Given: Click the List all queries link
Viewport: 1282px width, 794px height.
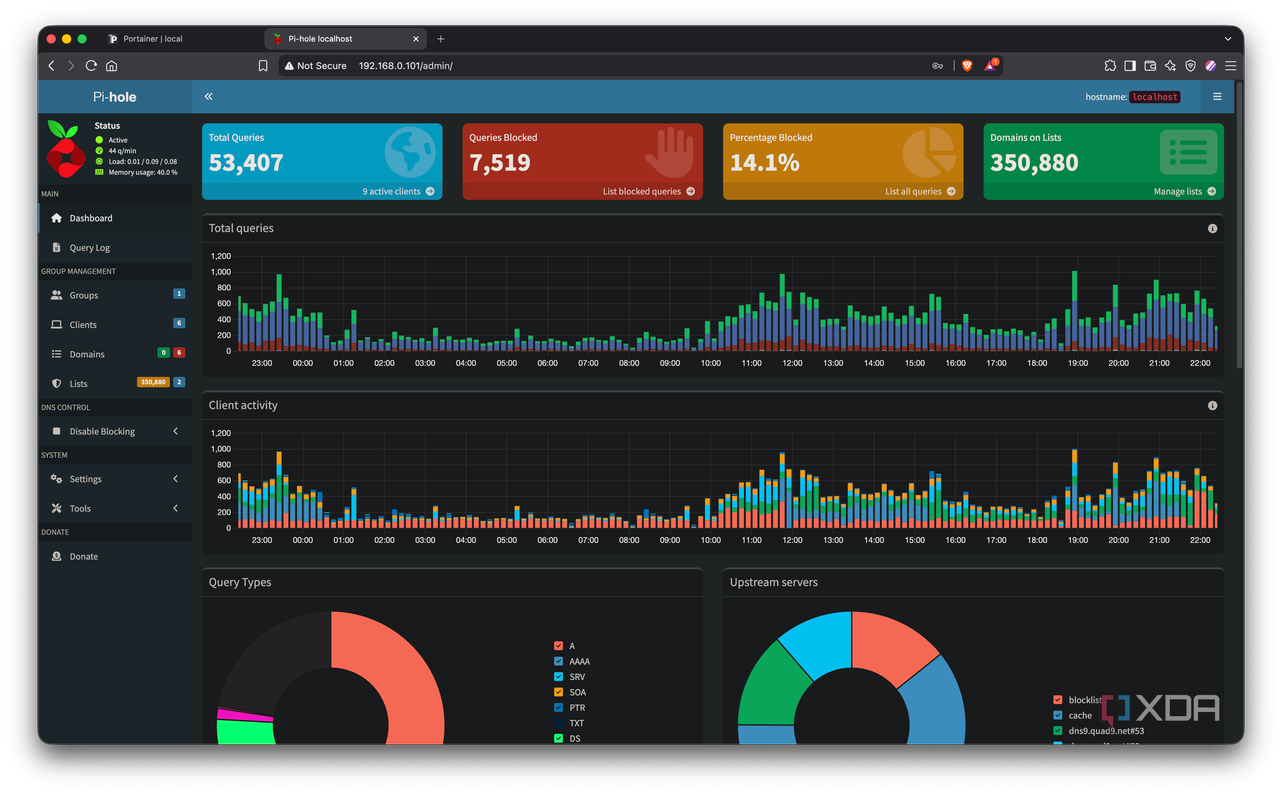Looking at the screenshot, I should tap(920, 191).
